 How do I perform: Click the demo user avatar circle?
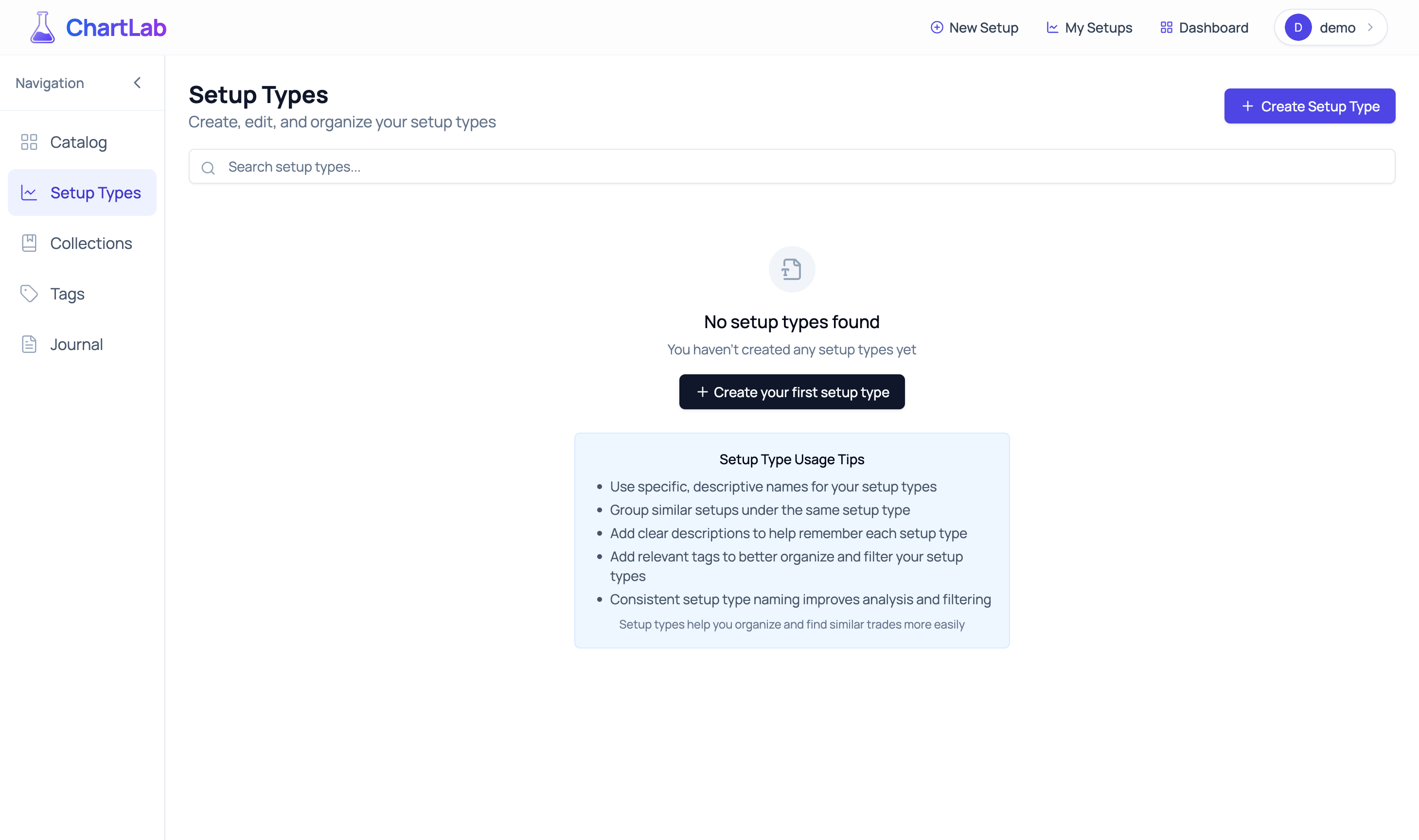pyautogui.click(x=1298, y=27)
